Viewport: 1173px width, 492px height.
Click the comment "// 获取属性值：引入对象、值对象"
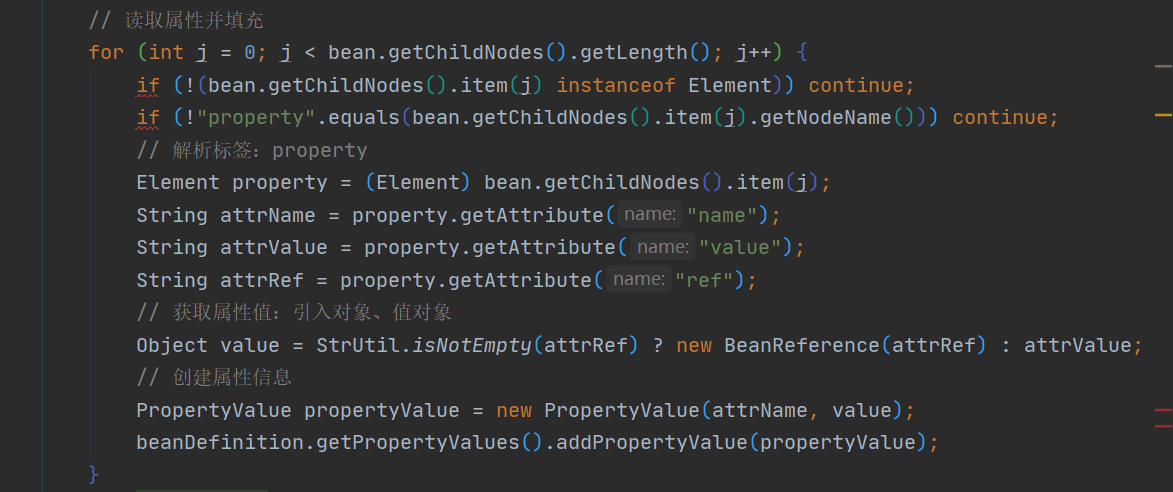(x=294, y=313)
